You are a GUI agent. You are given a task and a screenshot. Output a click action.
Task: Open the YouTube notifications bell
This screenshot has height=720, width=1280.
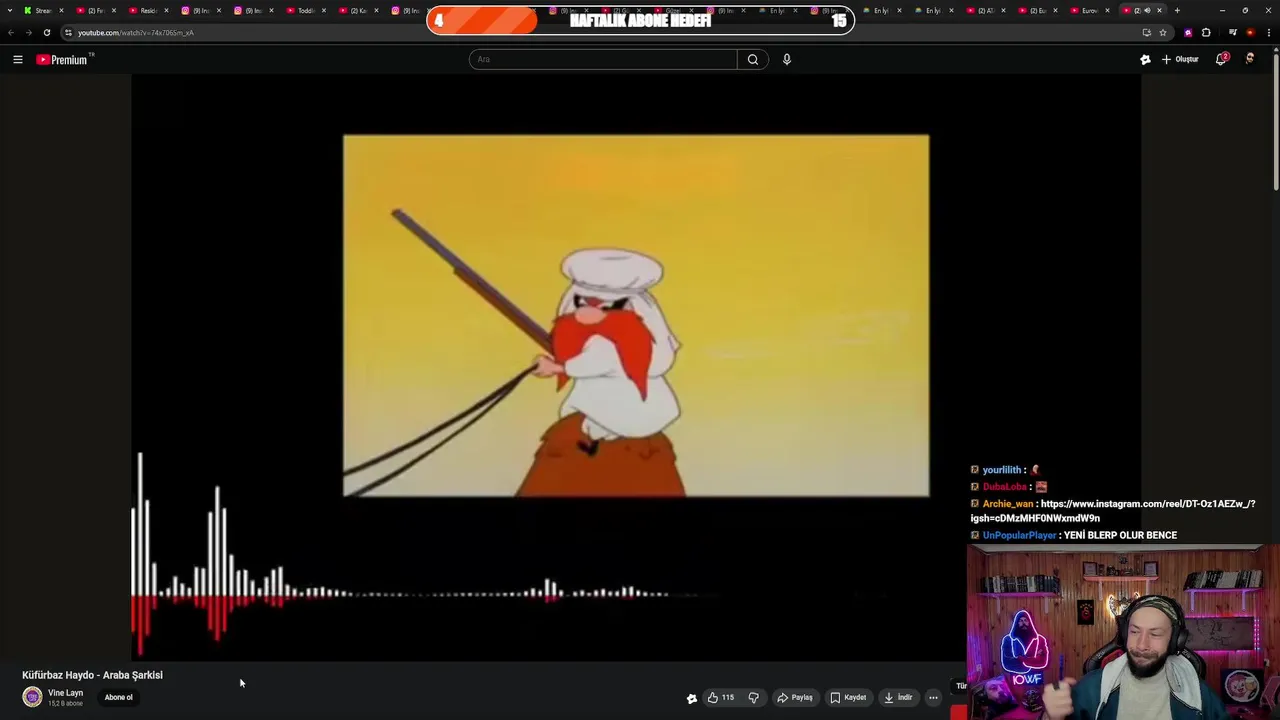1221,59
